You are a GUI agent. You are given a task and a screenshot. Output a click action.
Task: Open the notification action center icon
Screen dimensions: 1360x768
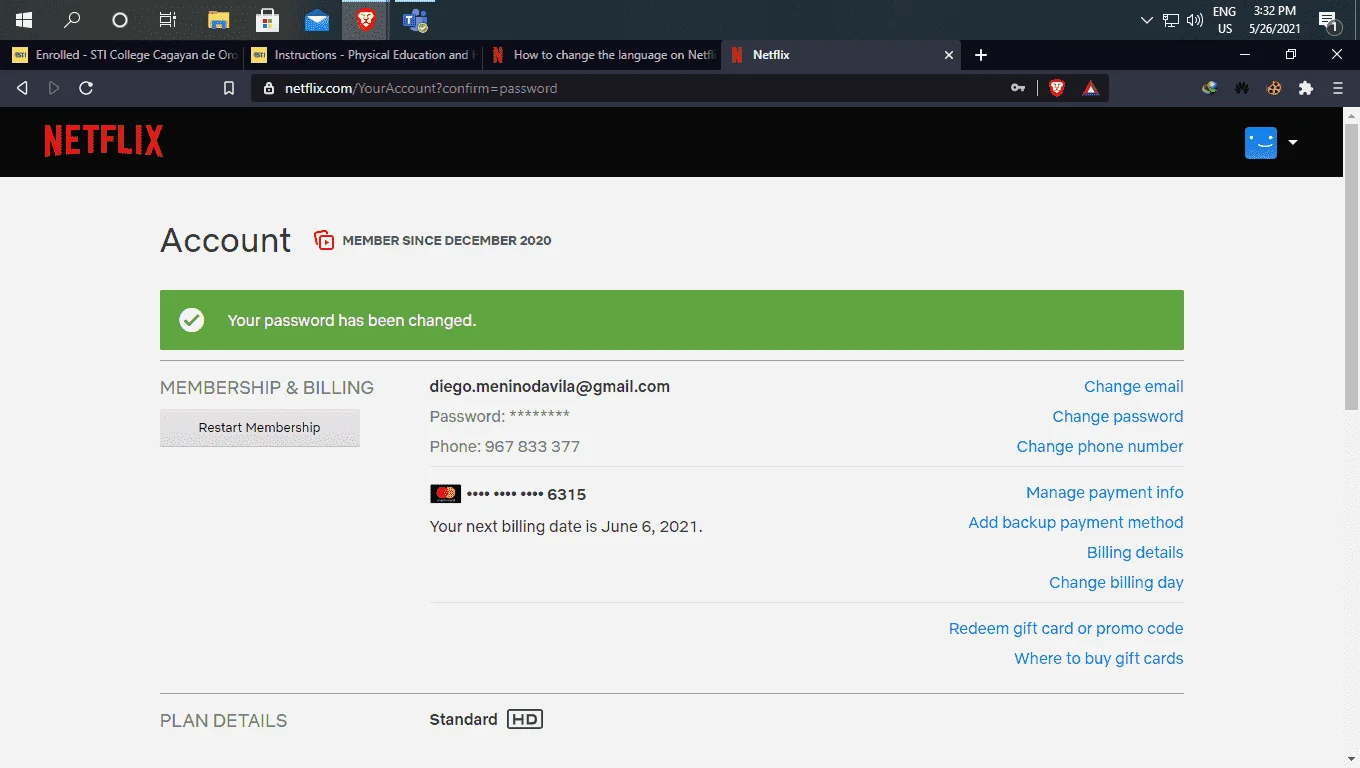1329,20
